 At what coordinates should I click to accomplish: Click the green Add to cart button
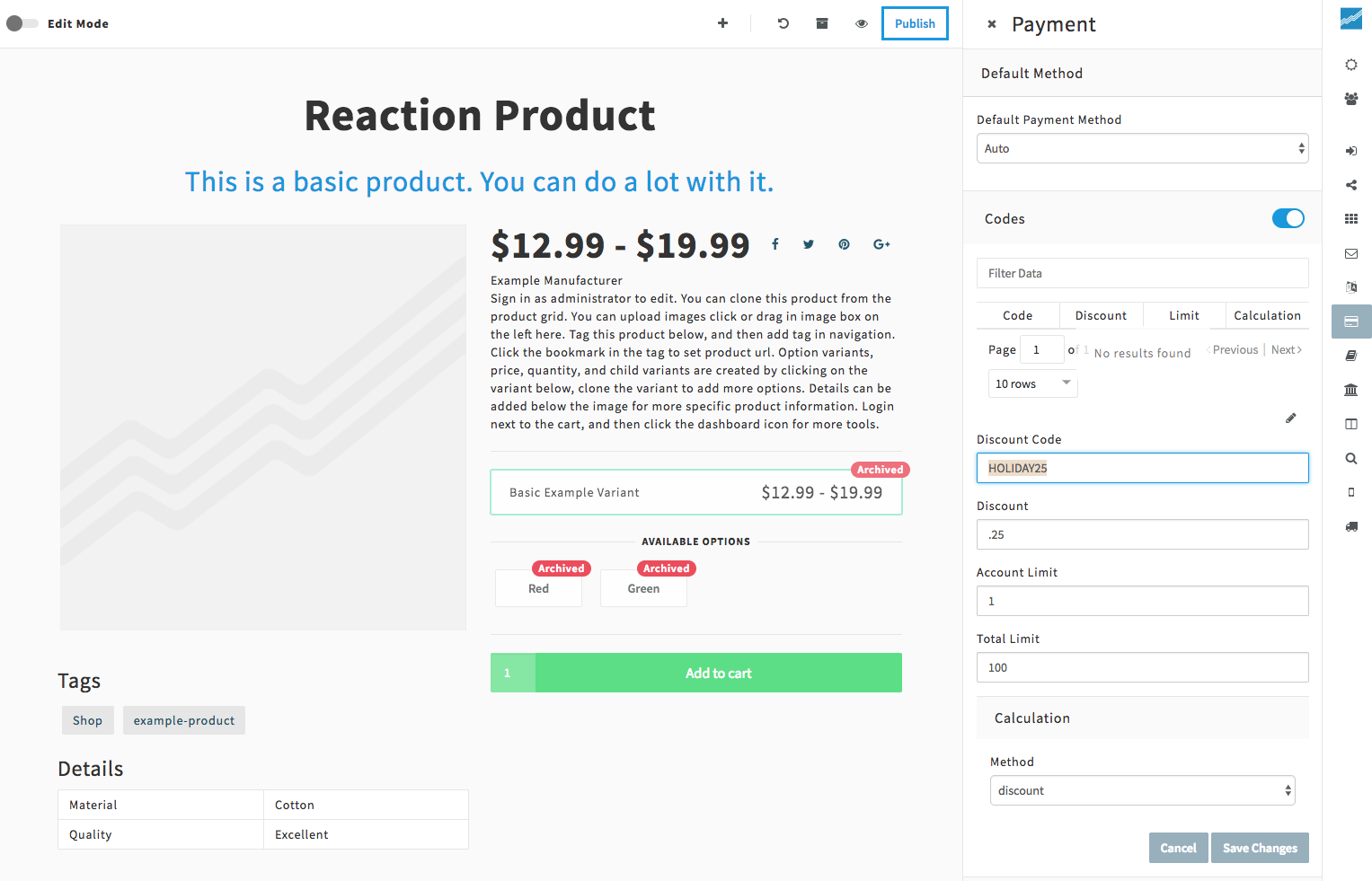[718, 673]
